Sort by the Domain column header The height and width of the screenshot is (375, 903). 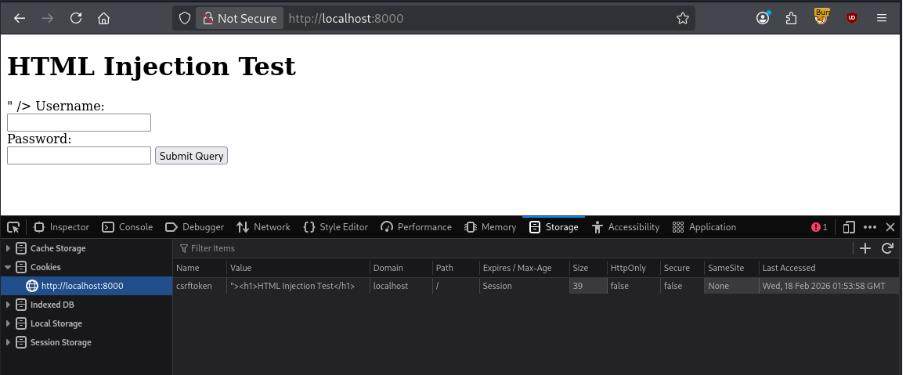[401, 268]
